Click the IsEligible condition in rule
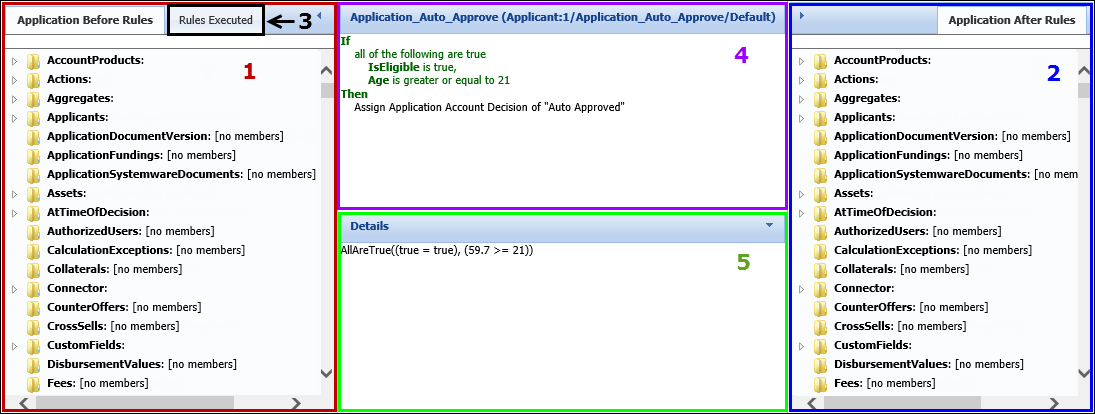Screen dimensions: 1095x414 pyautogui.click(x=411, y=67)
